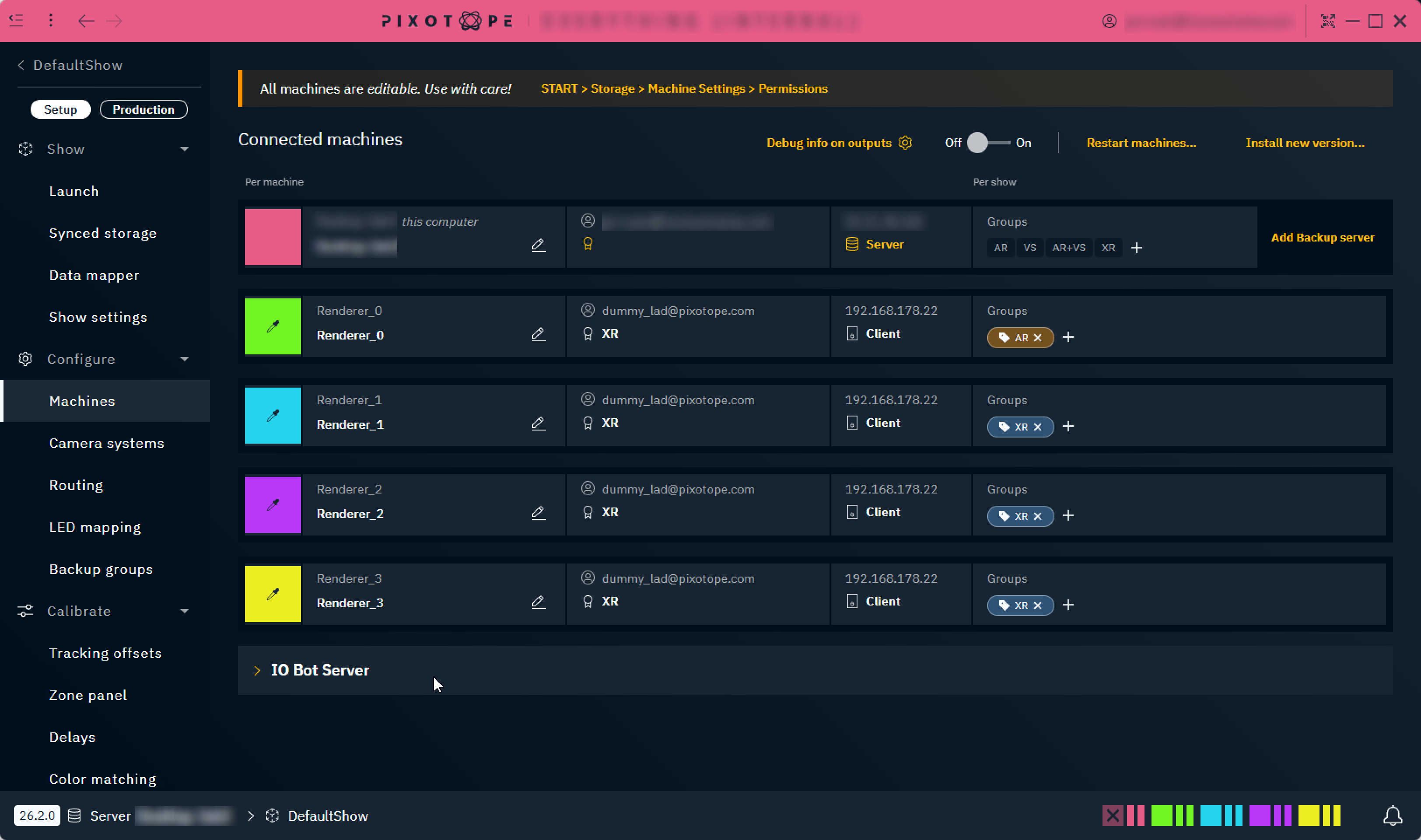Viewport: 1421px width, 840px height.
Task: Click Restart machines link
Action: 1141,143
